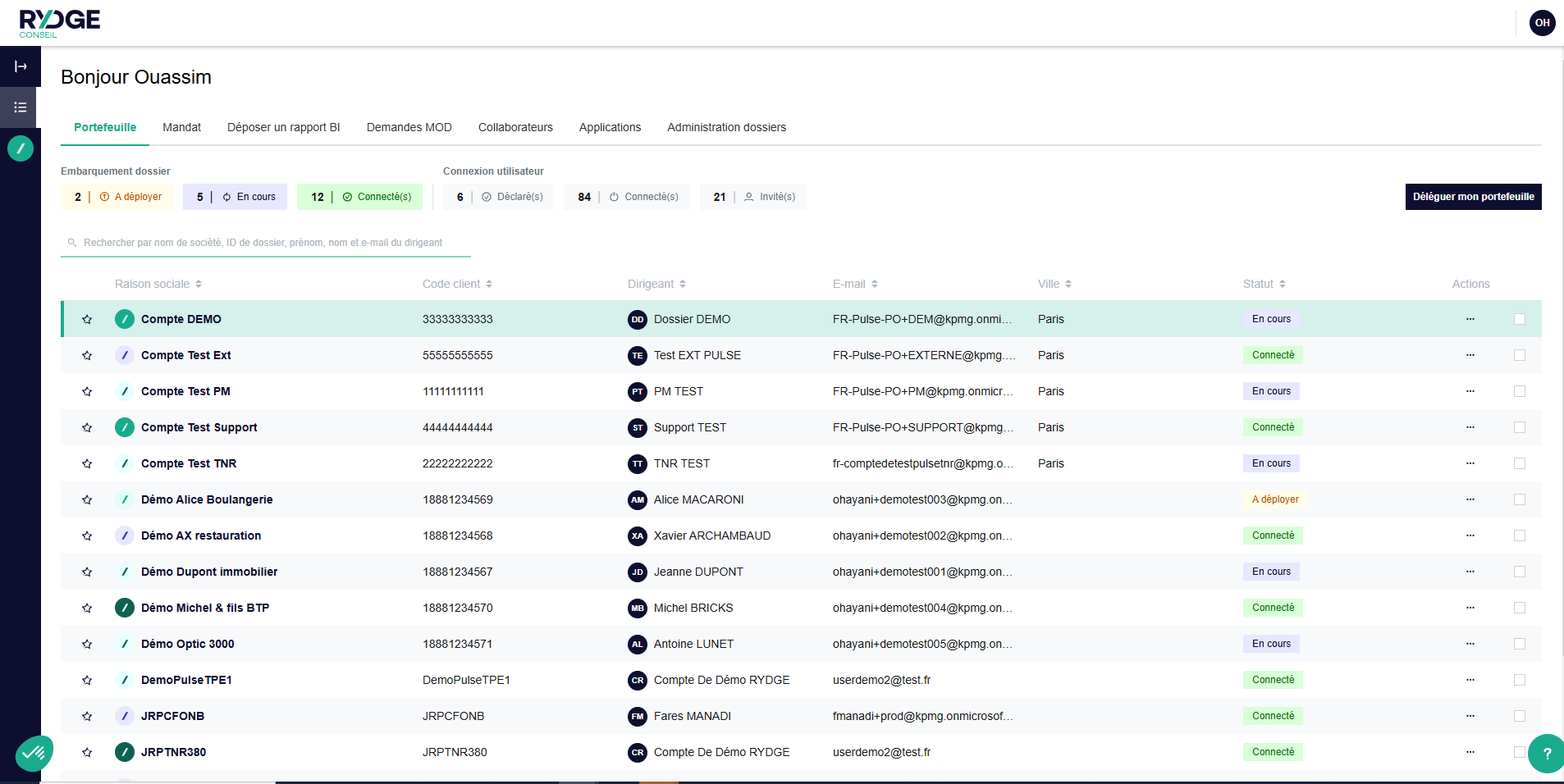Click the RYDGE Conseil logo
This screenshot has width=1564, height=784.
(x=59, y=23)
